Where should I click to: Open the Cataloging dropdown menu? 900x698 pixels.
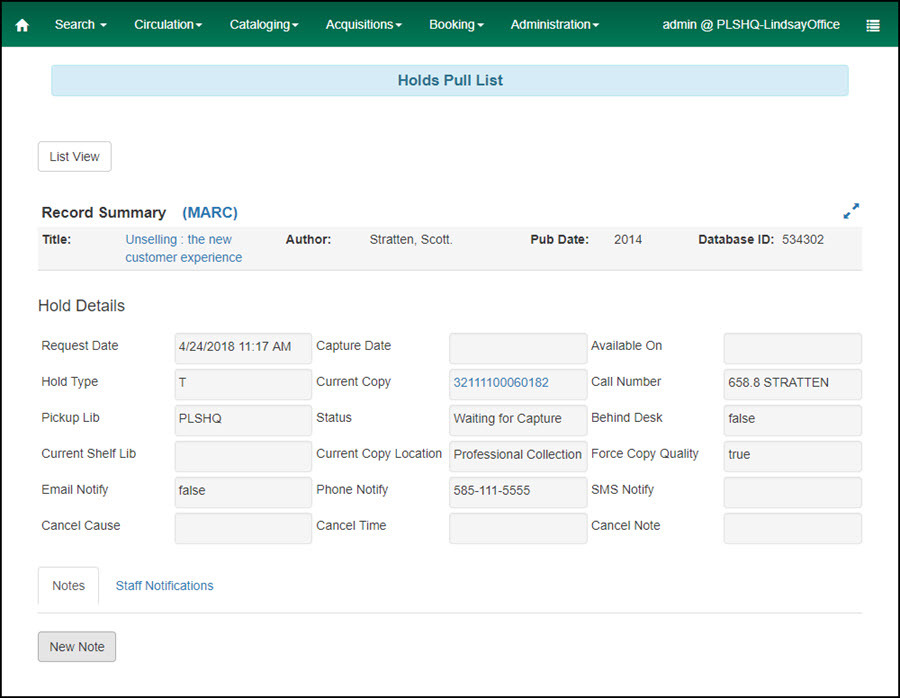tap(263, 25)
